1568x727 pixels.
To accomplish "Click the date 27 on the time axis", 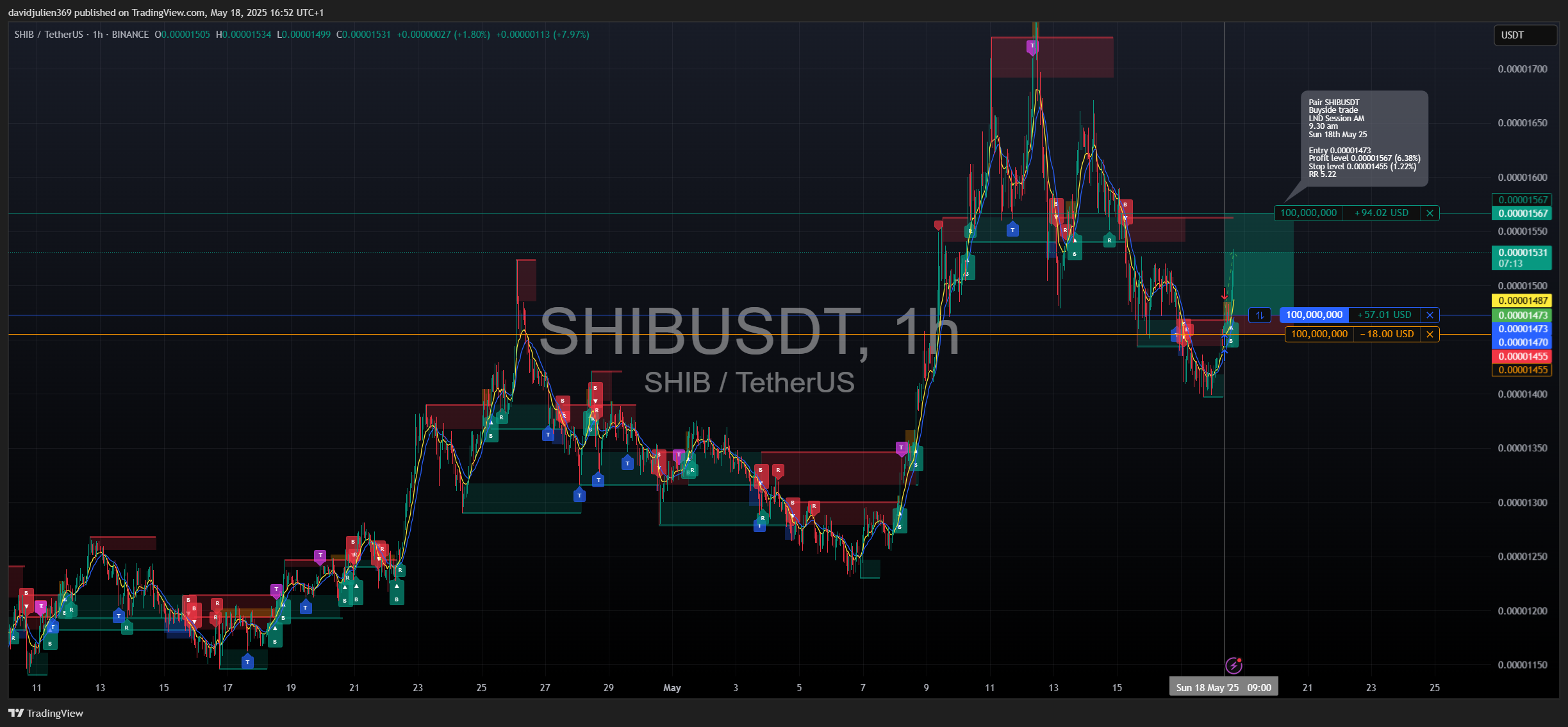I will (x=545, y=688).
